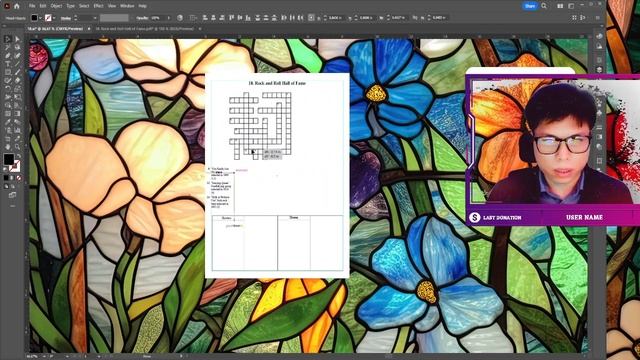This screenshot has height=360, width=640.
Task: Click the crossword title text on the artboard
Action: coord(277,83)
